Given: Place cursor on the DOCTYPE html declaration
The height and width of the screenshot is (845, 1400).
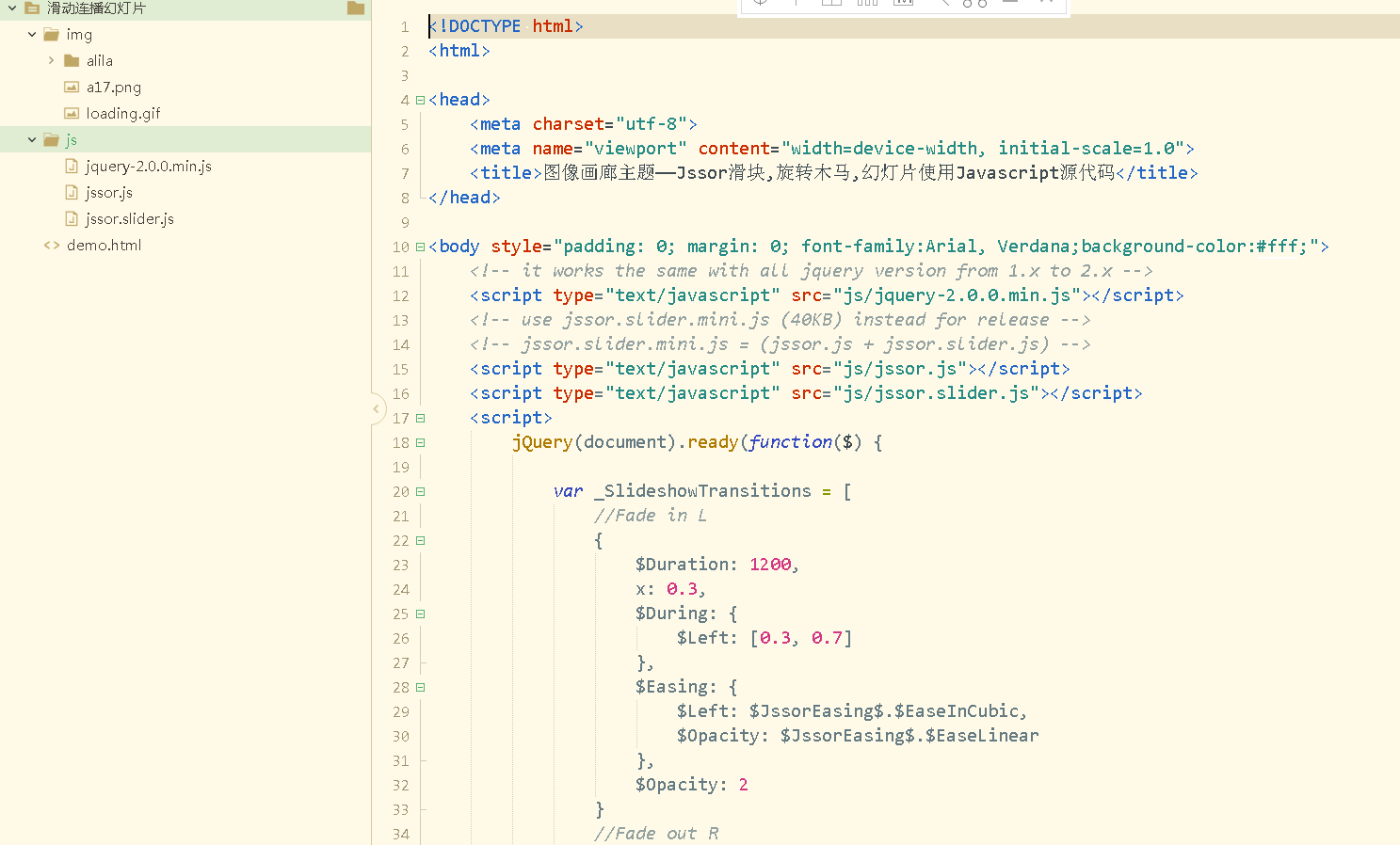Looking at the screenshot, I should 506,26.
